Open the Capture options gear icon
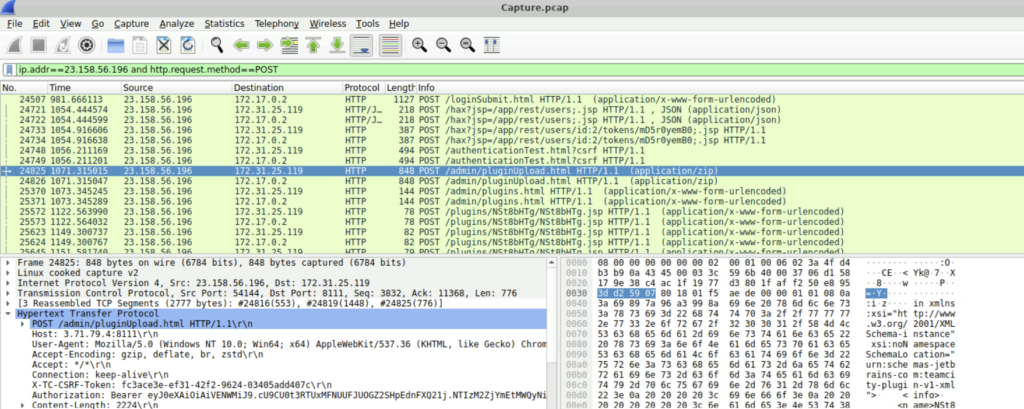 [x=87, y=45]
